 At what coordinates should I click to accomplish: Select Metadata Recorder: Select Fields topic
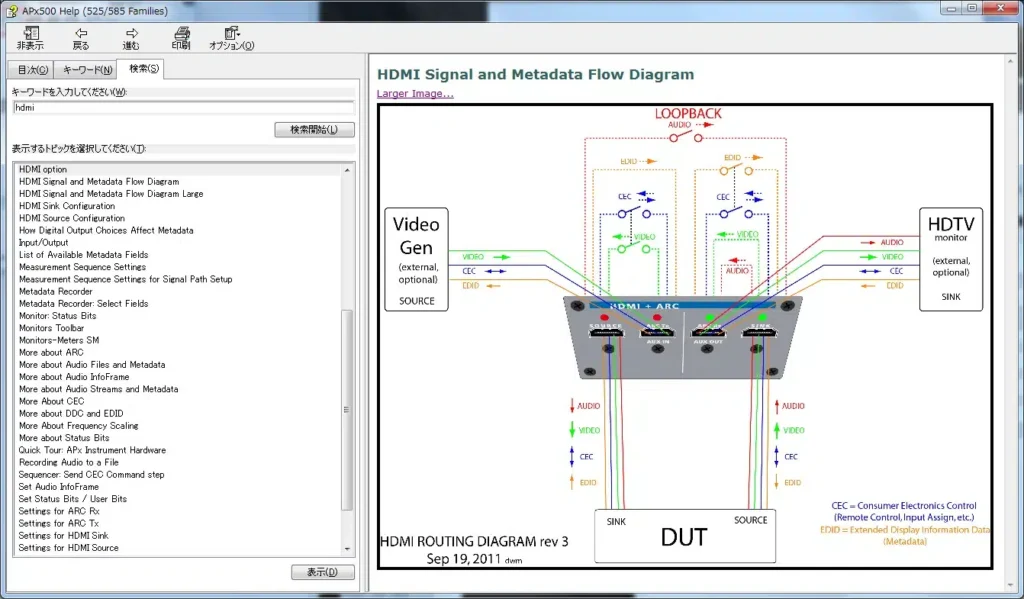84,303
